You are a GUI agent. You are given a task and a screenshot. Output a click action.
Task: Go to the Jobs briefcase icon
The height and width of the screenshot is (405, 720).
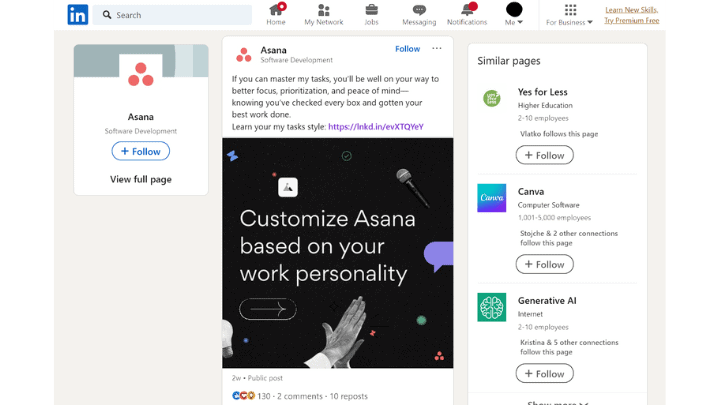point(371,10)
